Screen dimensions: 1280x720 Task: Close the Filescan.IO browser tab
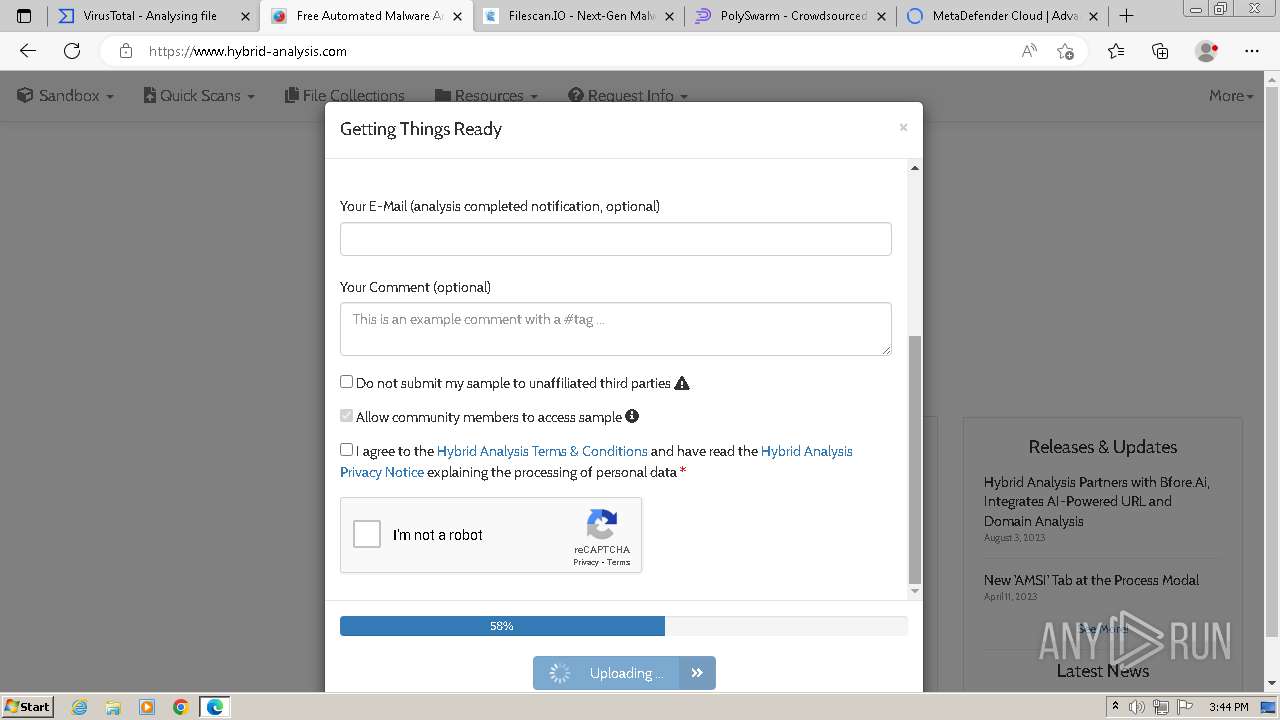pos(669,16)
